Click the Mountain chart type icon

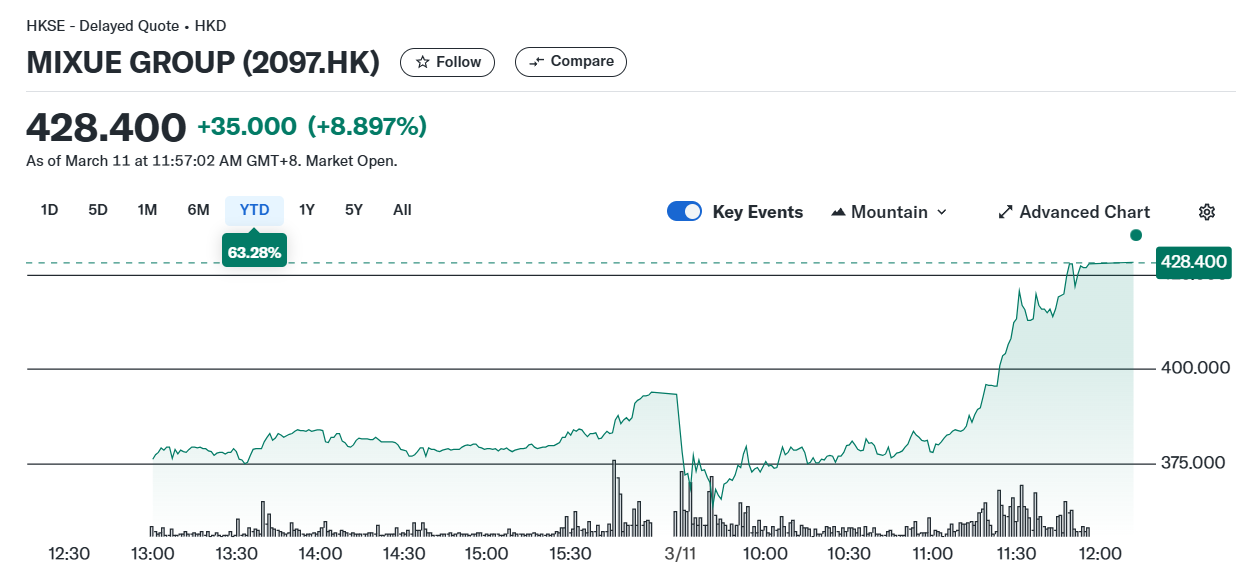[839, 212]
